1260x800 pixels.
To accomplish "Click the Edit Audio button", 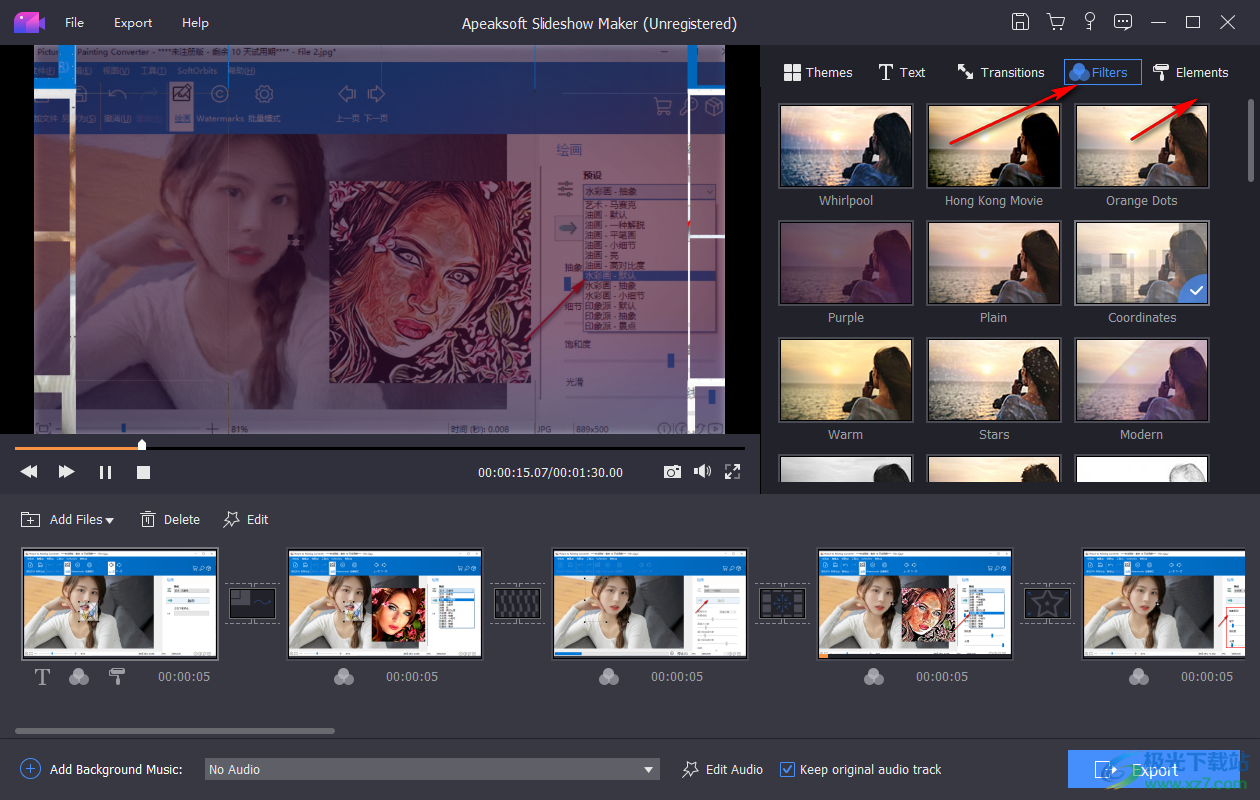I will pos(722,769).
